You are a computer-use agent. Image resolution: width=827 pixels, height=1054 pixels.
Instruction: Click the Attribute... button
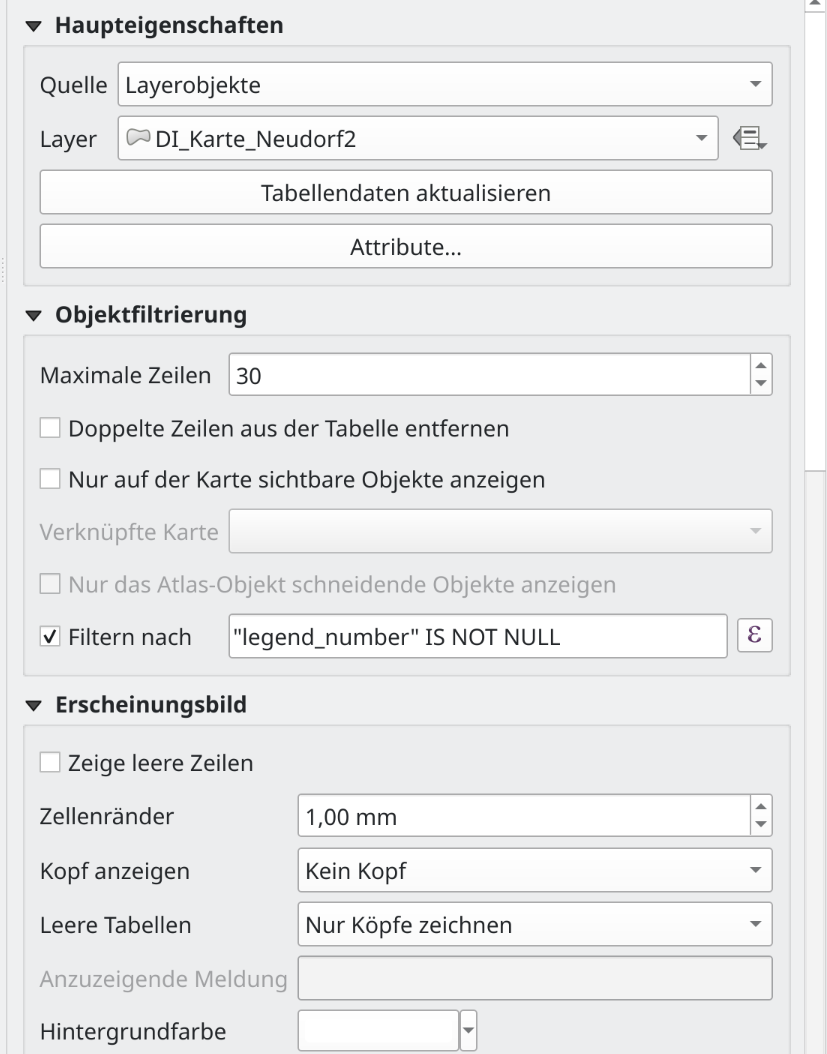(406, 246)
